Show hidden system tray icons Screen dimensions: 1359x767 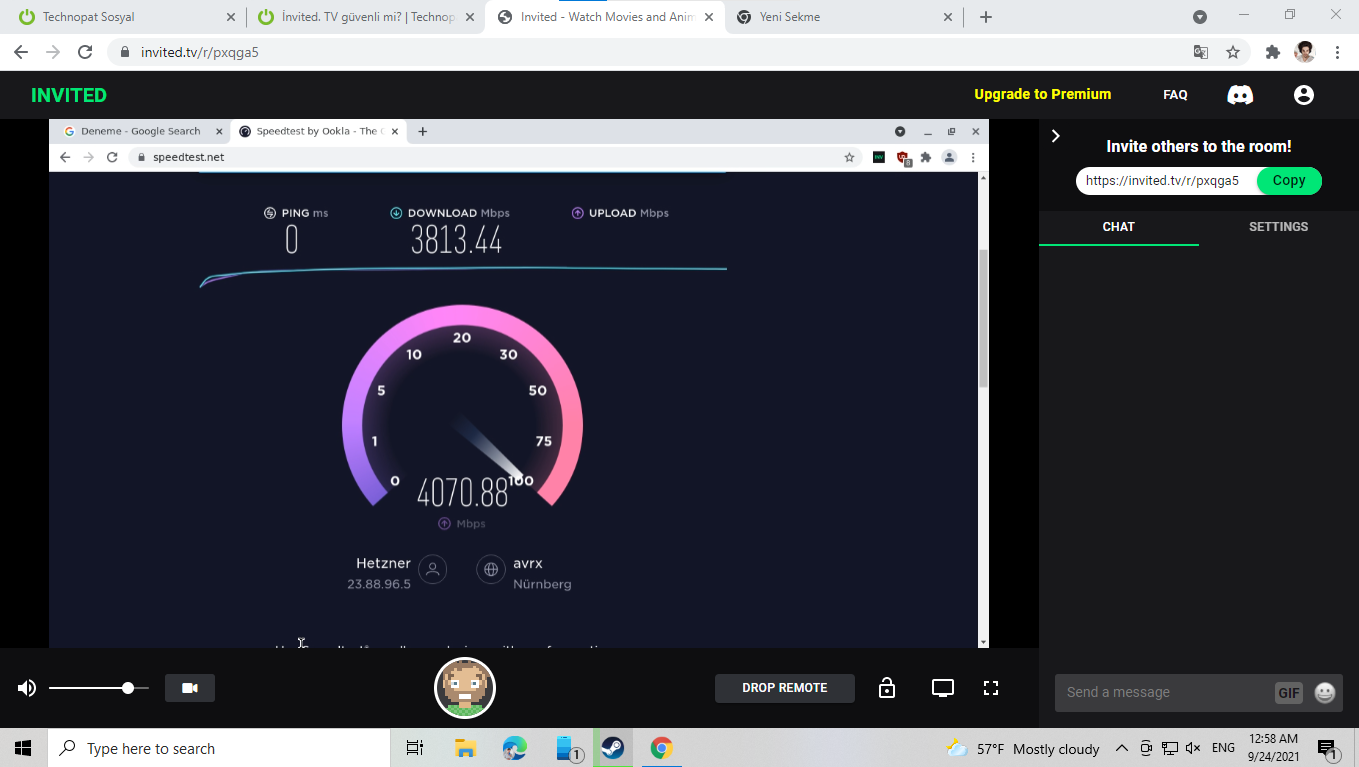(x=1122, y=748)
